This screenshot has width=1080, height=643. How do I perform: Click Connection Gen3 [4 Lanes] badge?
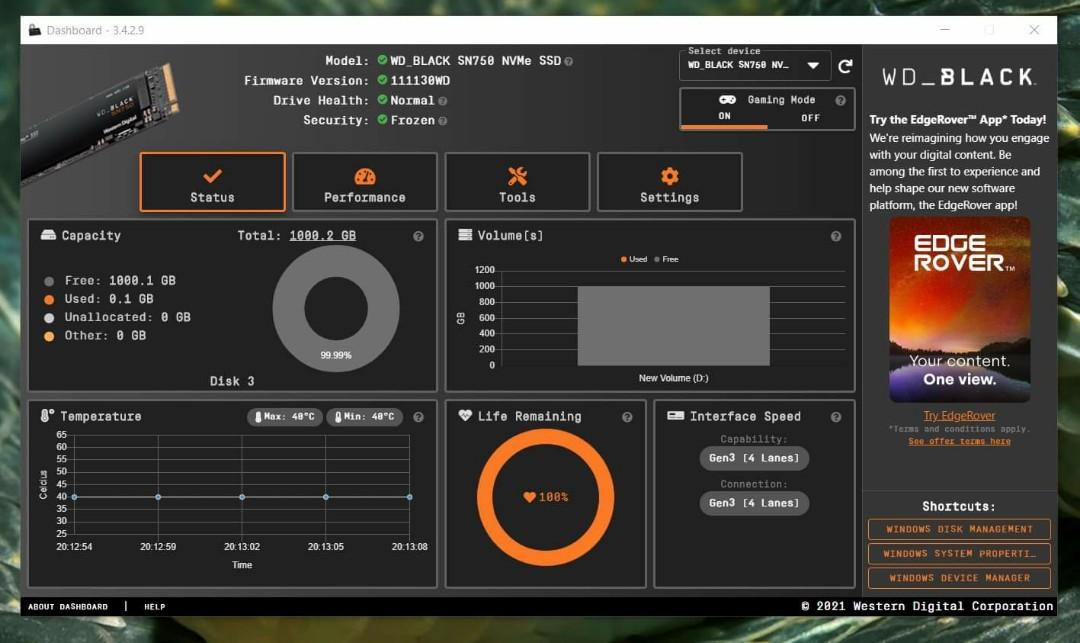[x=754, y=503]
